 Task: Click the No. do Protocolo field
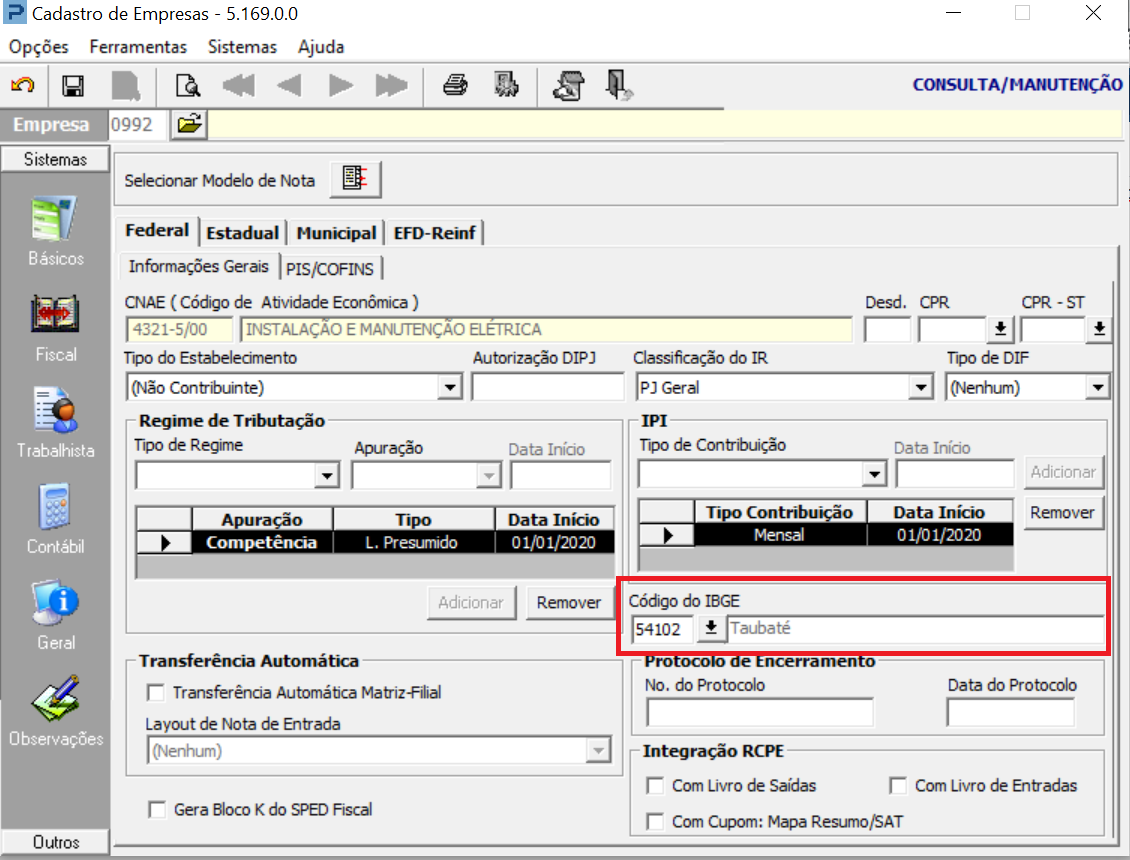[760, 713]
